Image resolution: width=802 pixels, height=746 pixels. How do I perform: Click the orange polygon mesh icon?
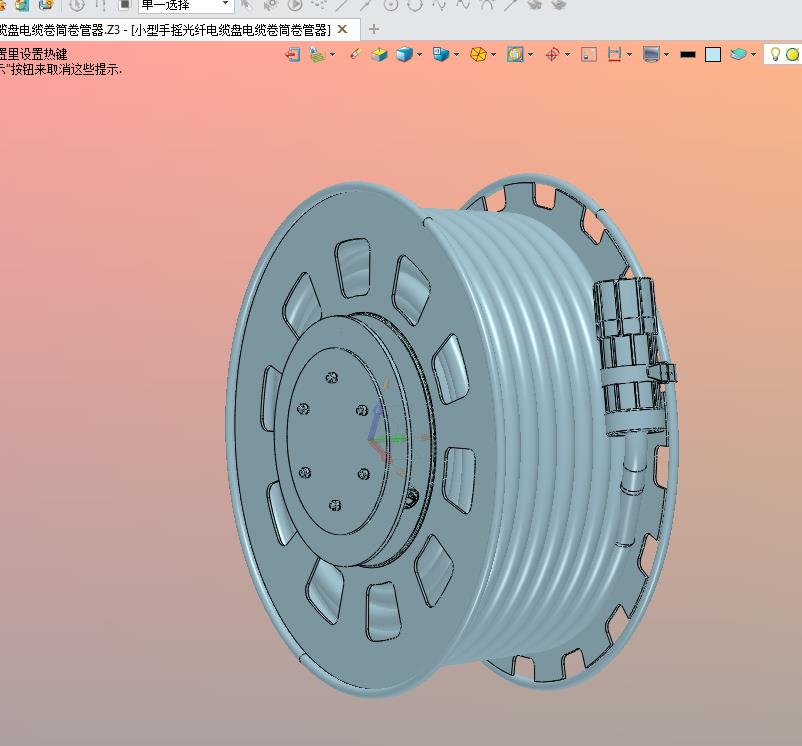[478, 54]
